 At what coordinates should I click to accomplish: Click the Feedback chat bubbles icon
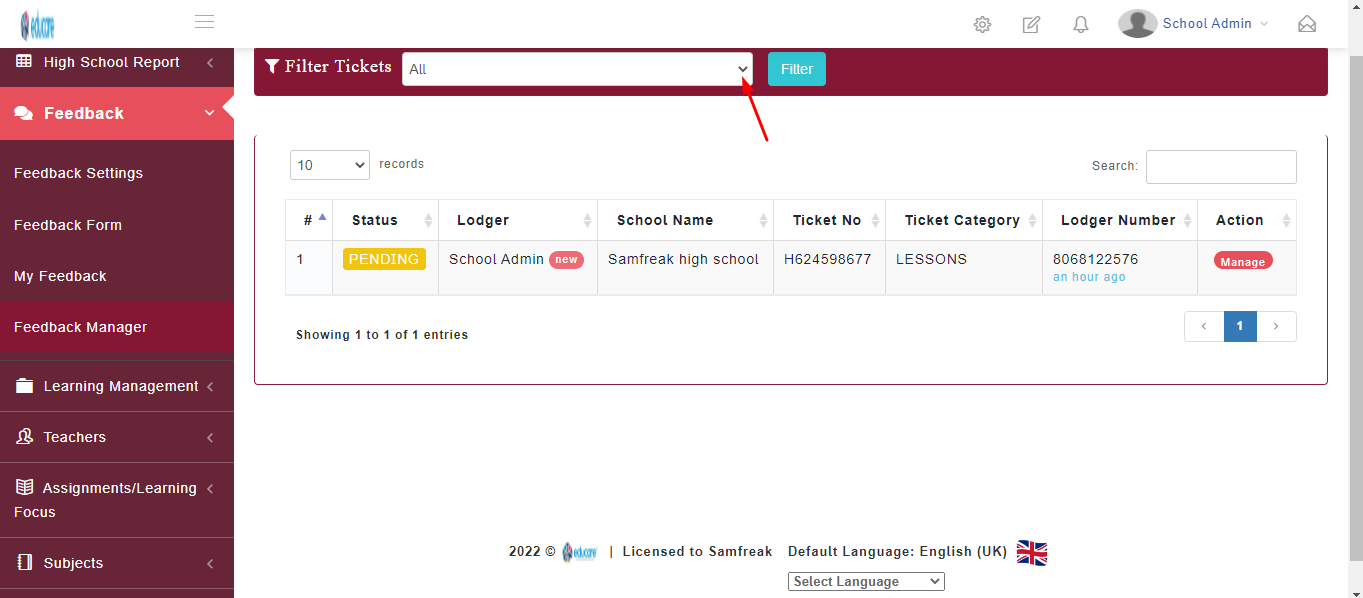(x=24, y=114)
